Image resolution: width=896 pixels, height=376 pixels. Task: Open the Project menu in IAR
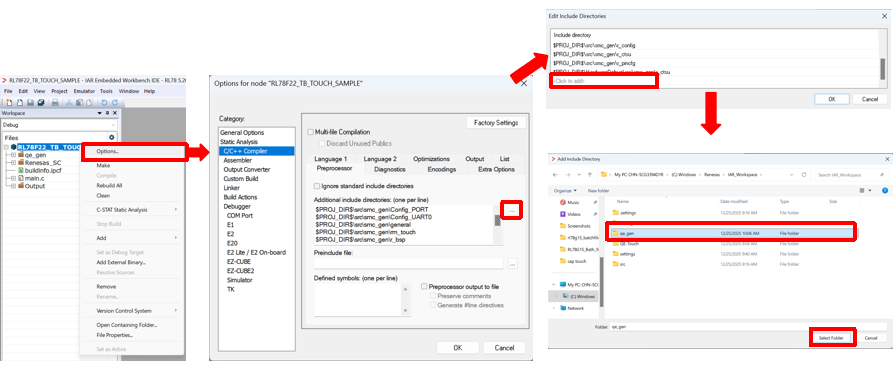[x=59, y=91]
